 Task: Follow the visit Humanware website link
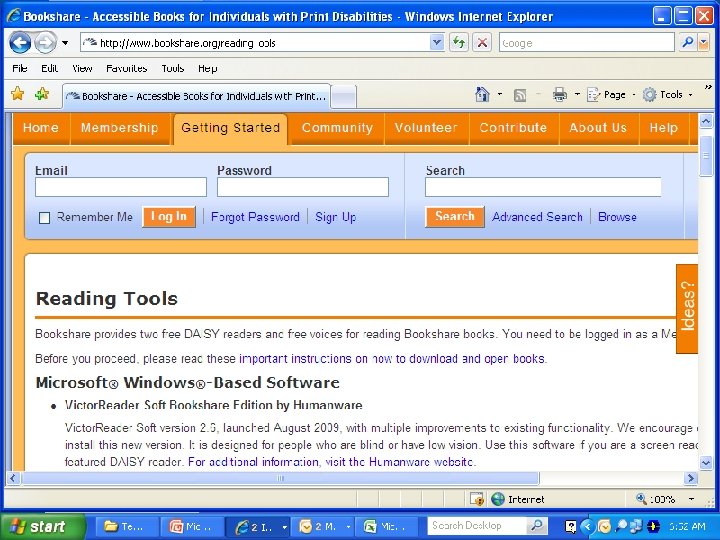click(331, 461)
